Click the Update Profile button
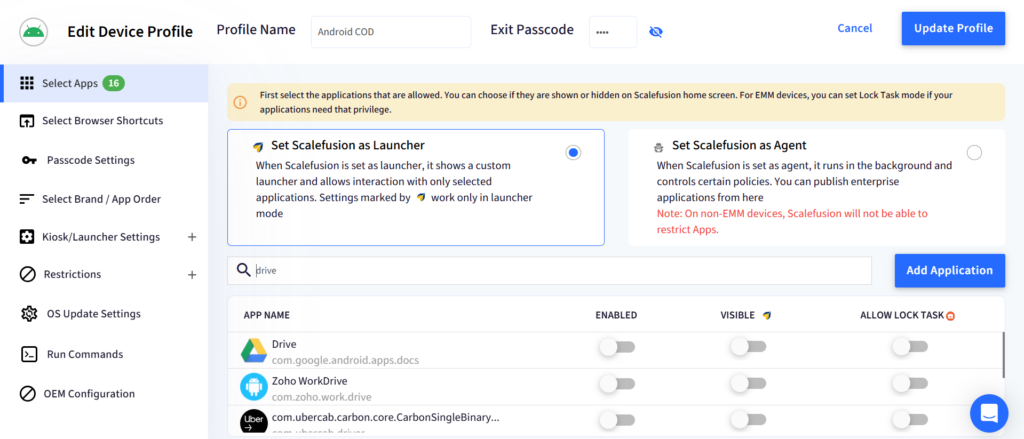 coord(953,28)
